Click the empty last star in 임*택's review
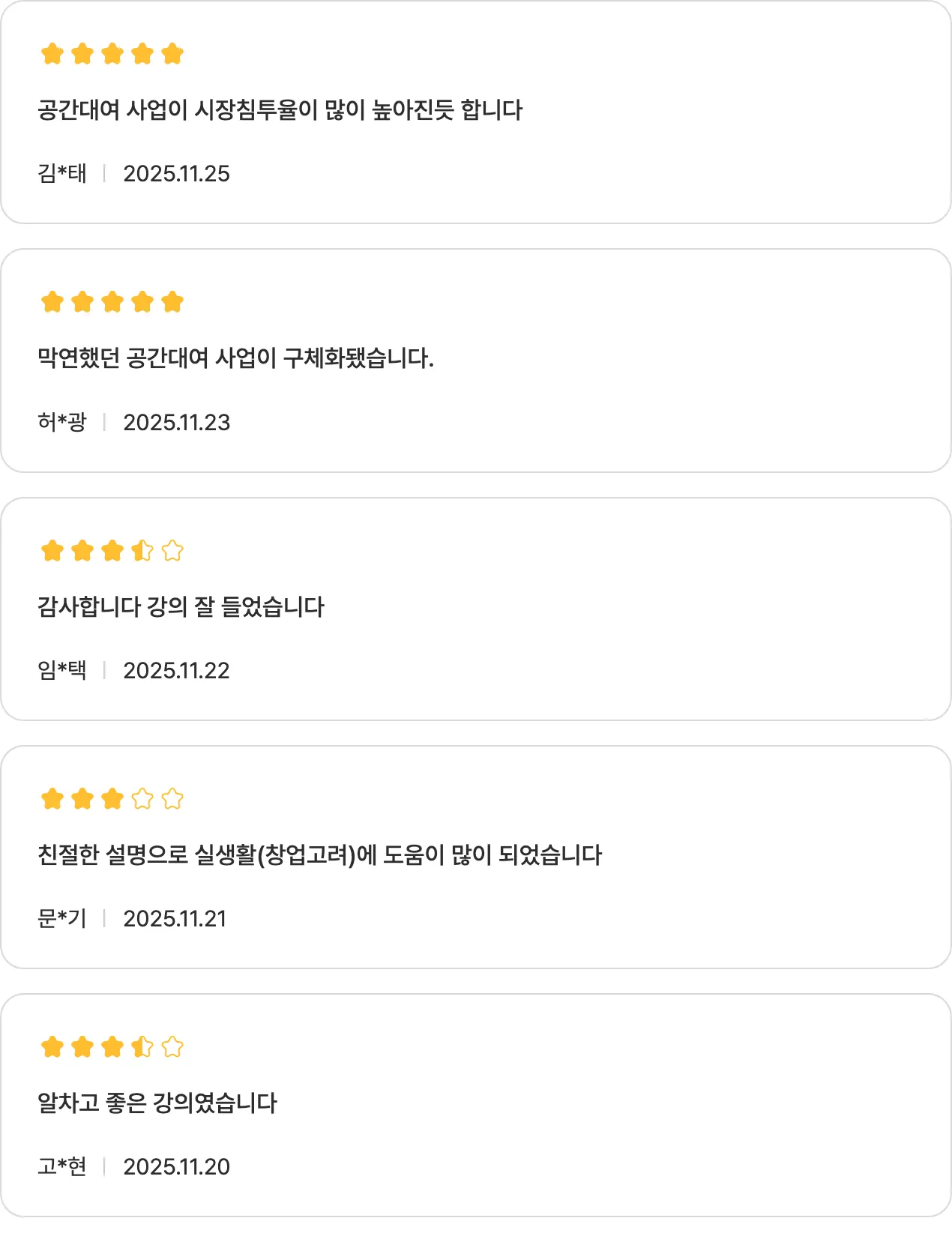This screenshot has width=952, height=1254. pos(172,551)
